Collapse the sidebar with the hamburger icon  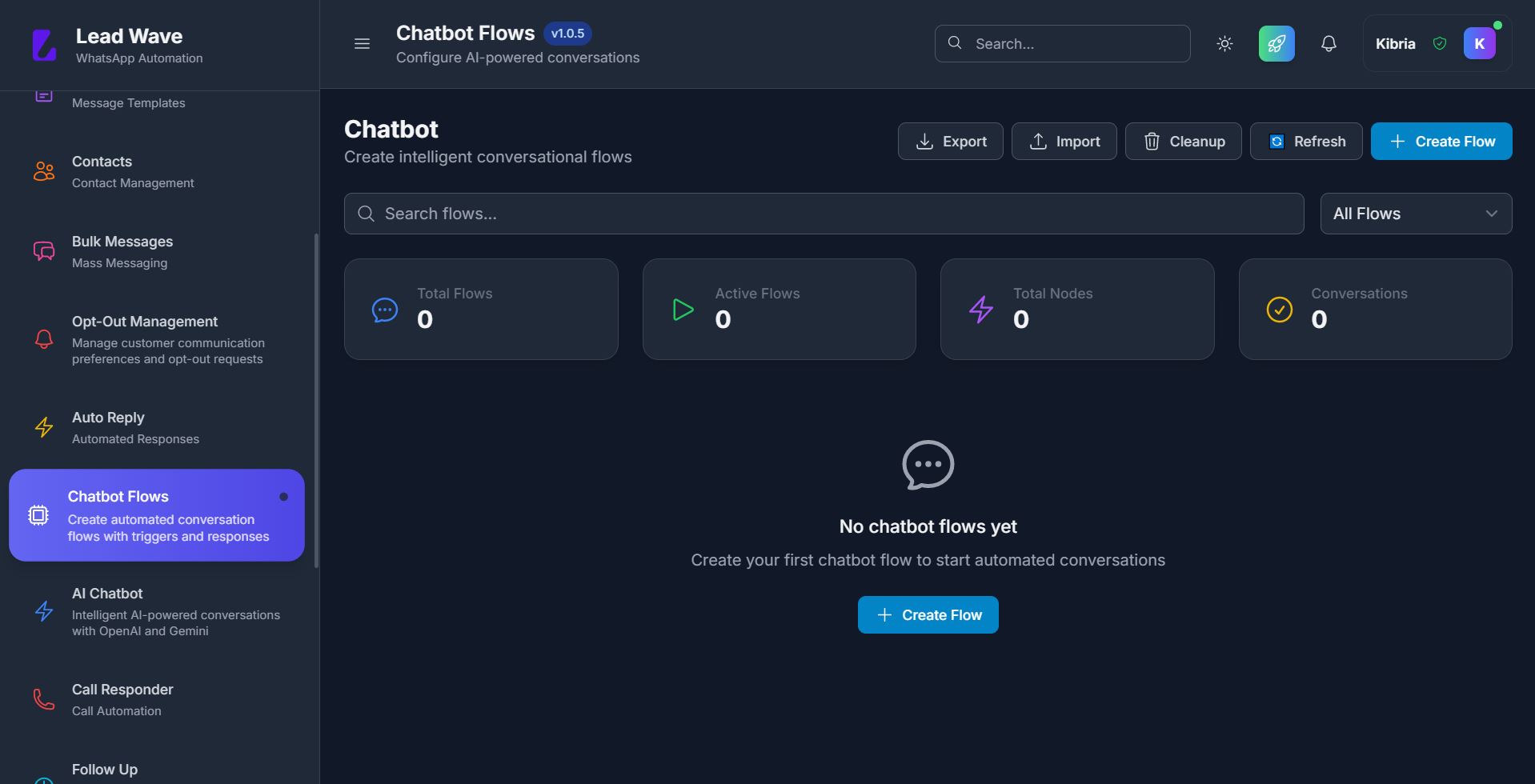[x=362, y=44]
